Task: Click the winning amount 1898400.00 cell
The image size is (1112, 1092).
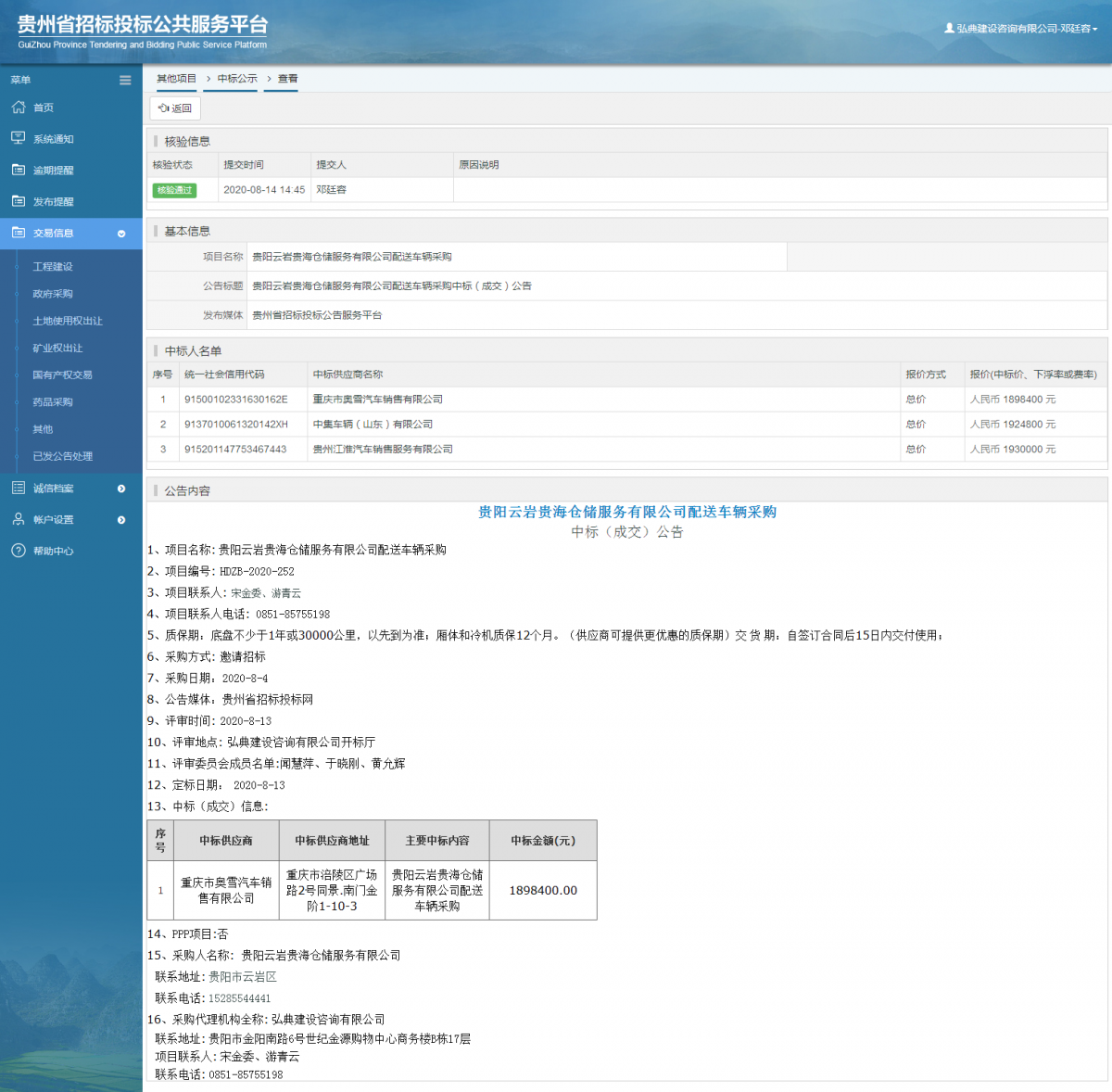Action: (x=543, y=891)
